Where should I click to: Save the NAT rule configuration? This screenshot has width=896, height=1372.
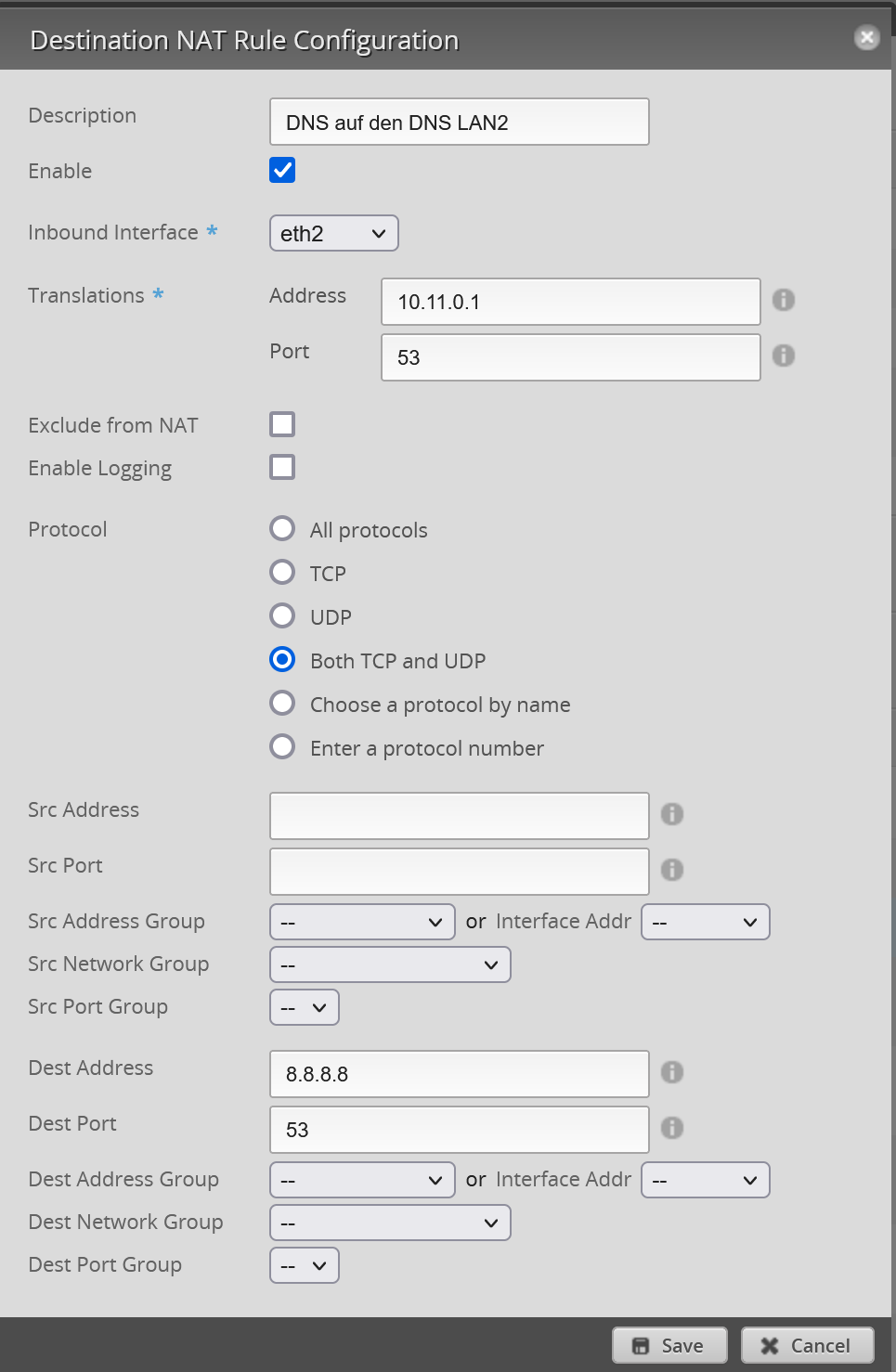click(x=669, y=1345)
